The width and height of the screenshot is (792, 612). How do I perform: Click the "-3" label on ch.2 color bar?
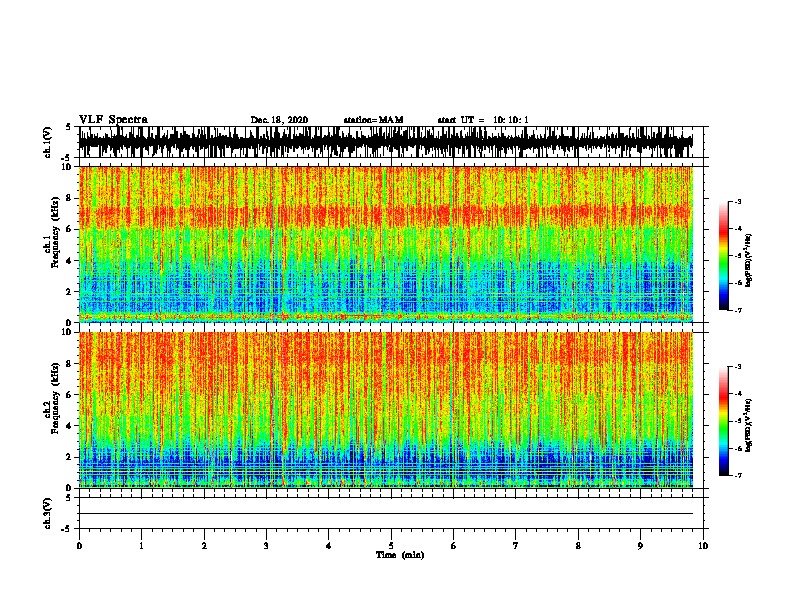click(x=737, y=367)
